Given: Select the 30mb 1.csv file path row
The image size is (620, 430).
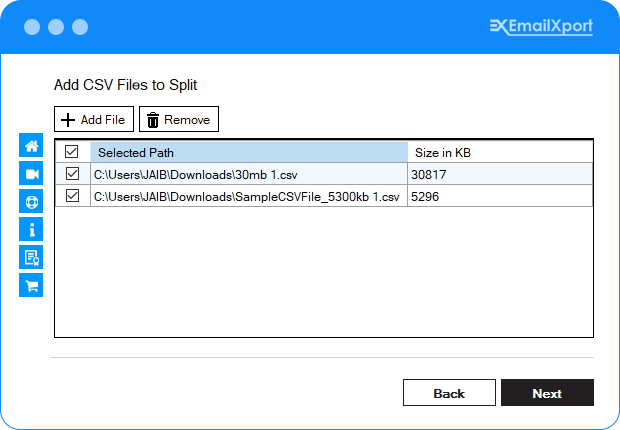Looking at the screenshot, I should pos(248,174).
